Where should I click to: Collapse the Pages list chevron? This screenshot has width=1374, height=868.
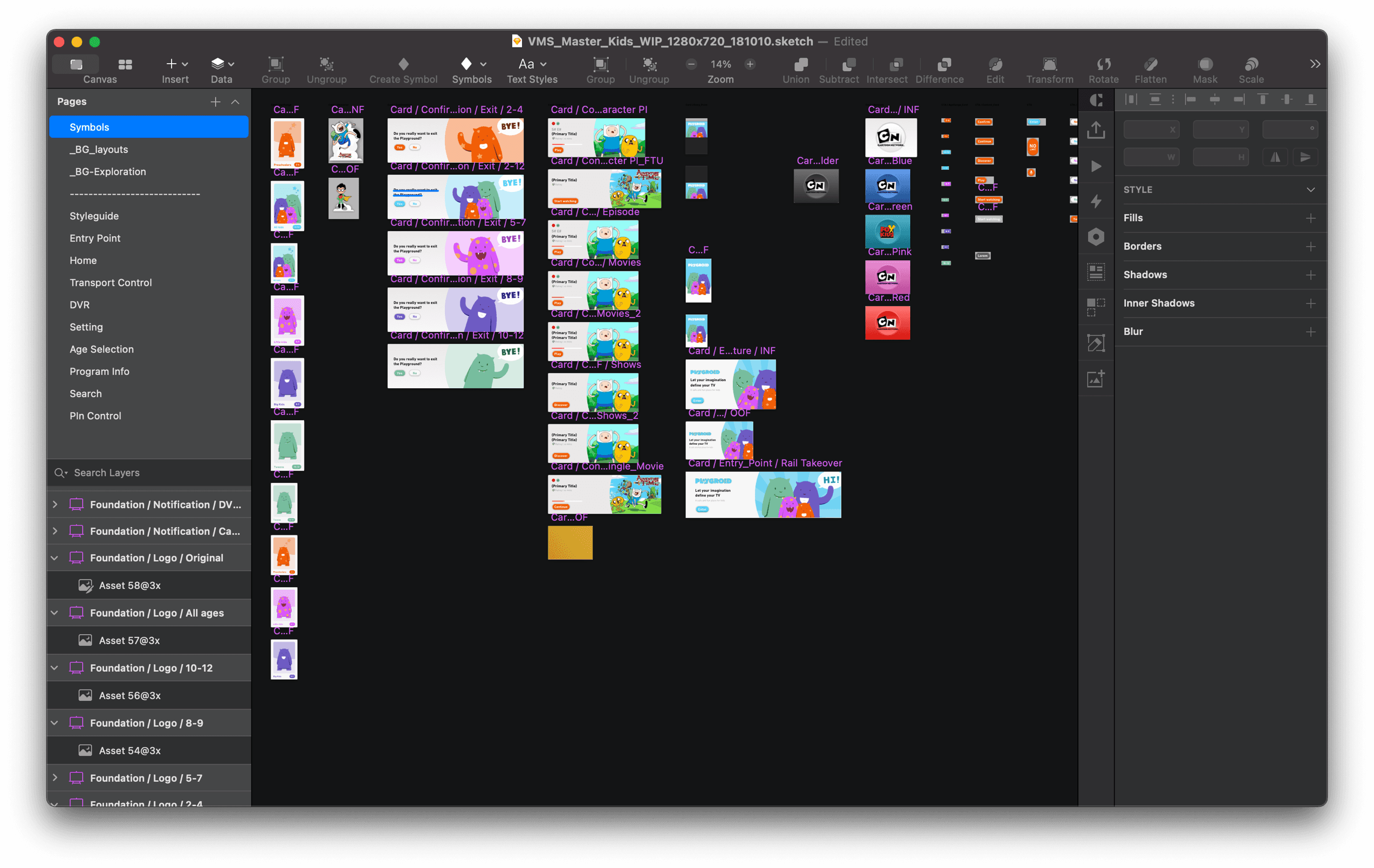235,101
